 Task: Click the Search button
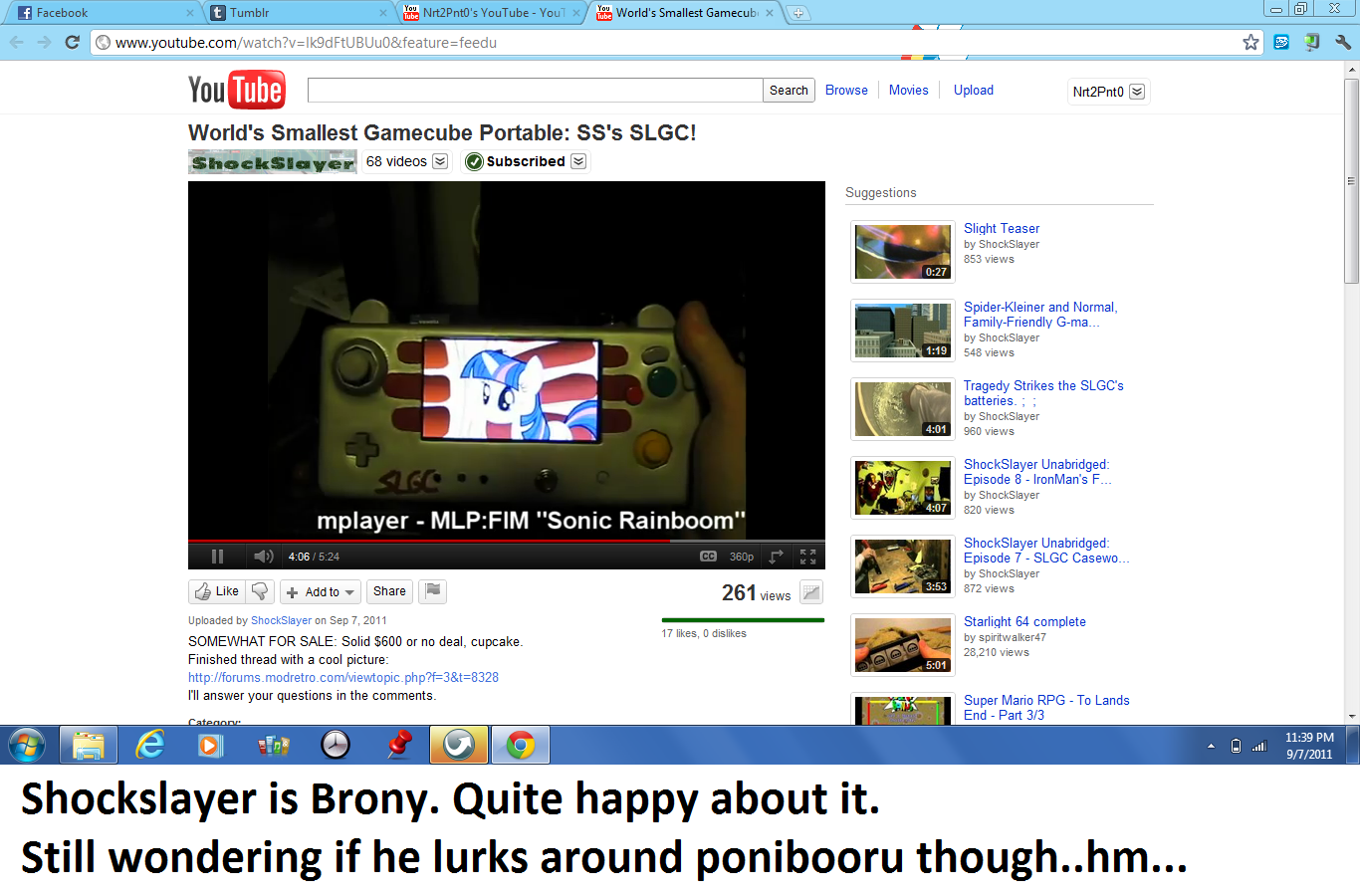[789, 90]
